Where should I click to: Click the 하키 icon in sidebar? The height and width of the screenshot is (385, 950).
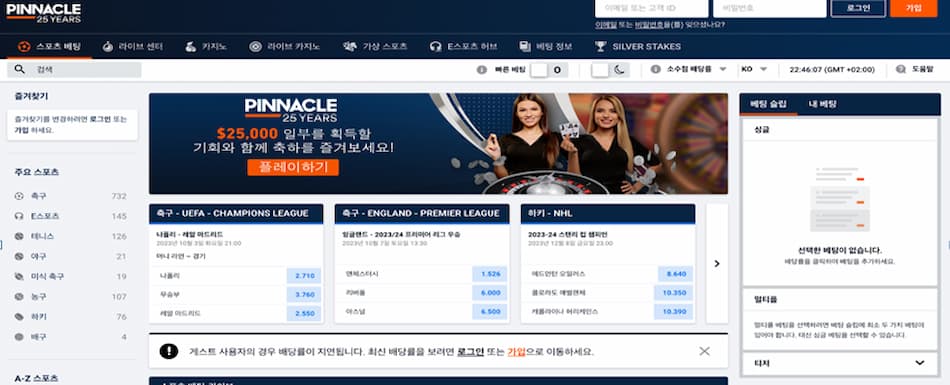click(x=19, y=316)
